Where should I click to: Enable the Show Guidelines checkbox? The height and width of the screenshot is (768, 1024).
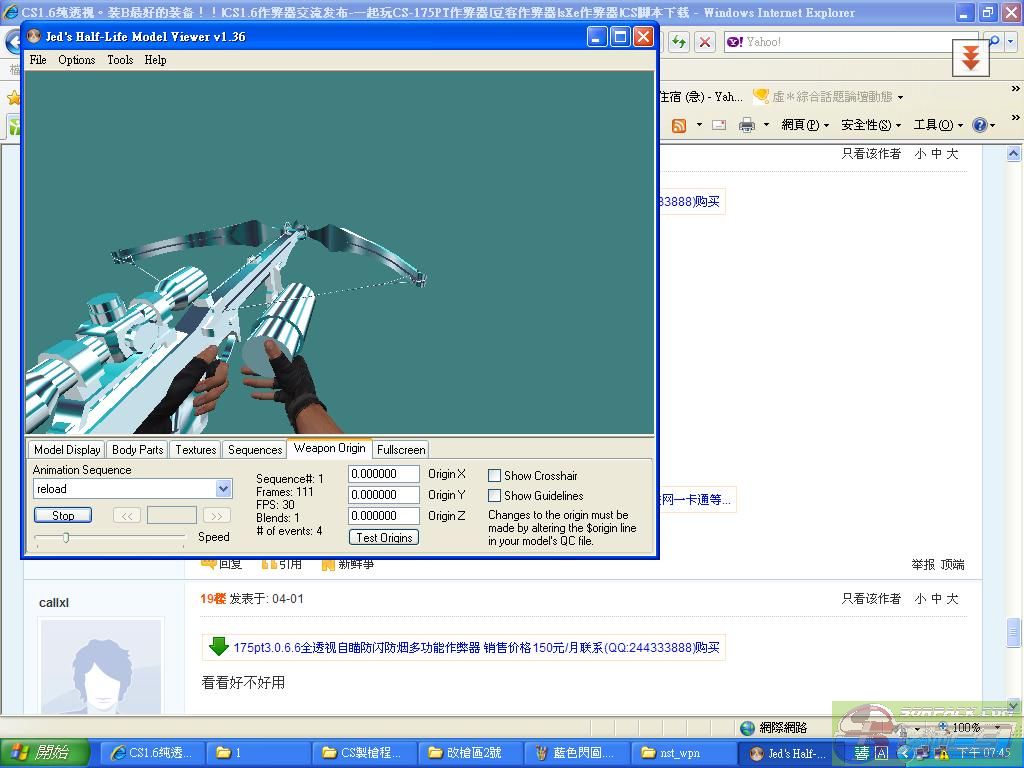tap(494, 496)
